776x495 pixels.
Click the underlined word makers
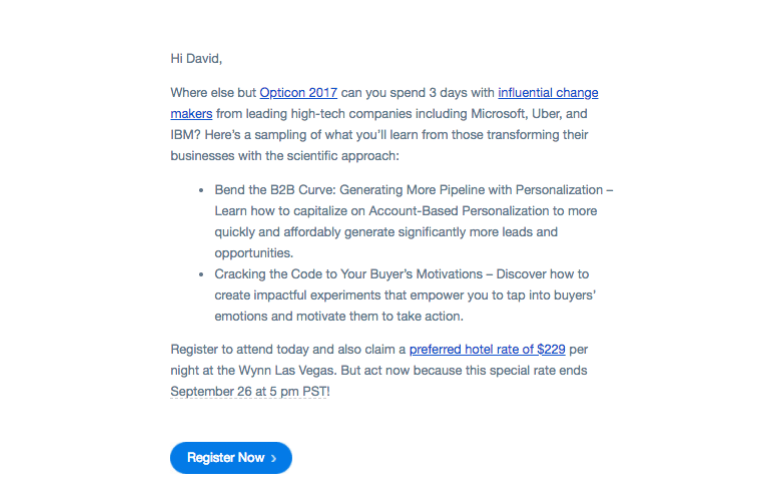[191, 114]
